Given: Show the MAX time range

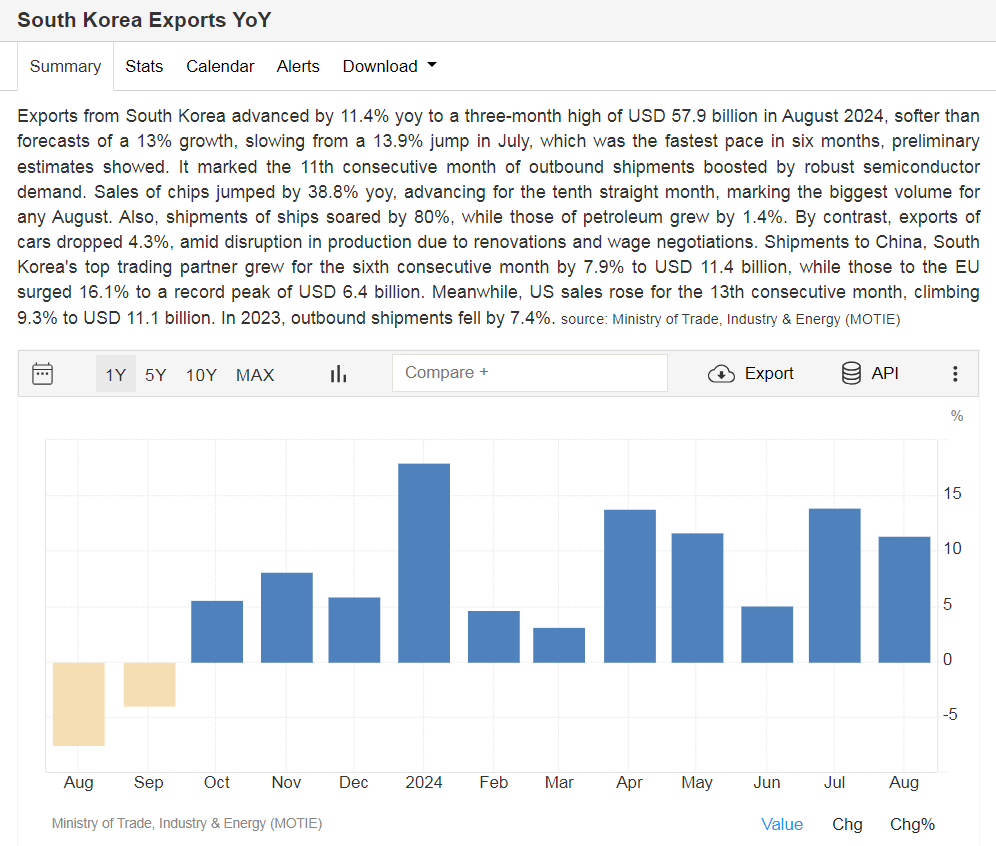Looking at the screenshot, I should [255, 375].
